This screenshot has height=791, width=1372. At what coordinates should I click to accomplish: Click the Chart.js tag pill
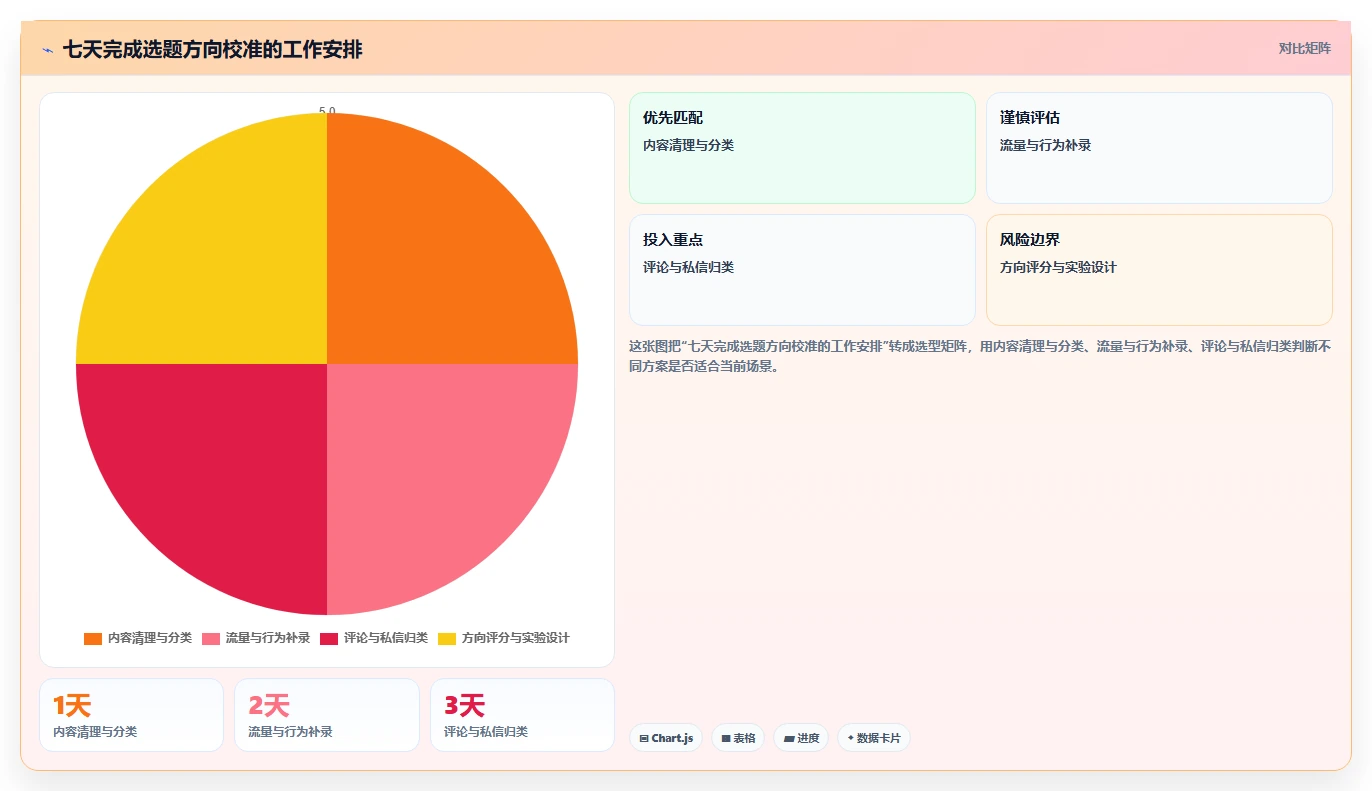click(666, 738)
